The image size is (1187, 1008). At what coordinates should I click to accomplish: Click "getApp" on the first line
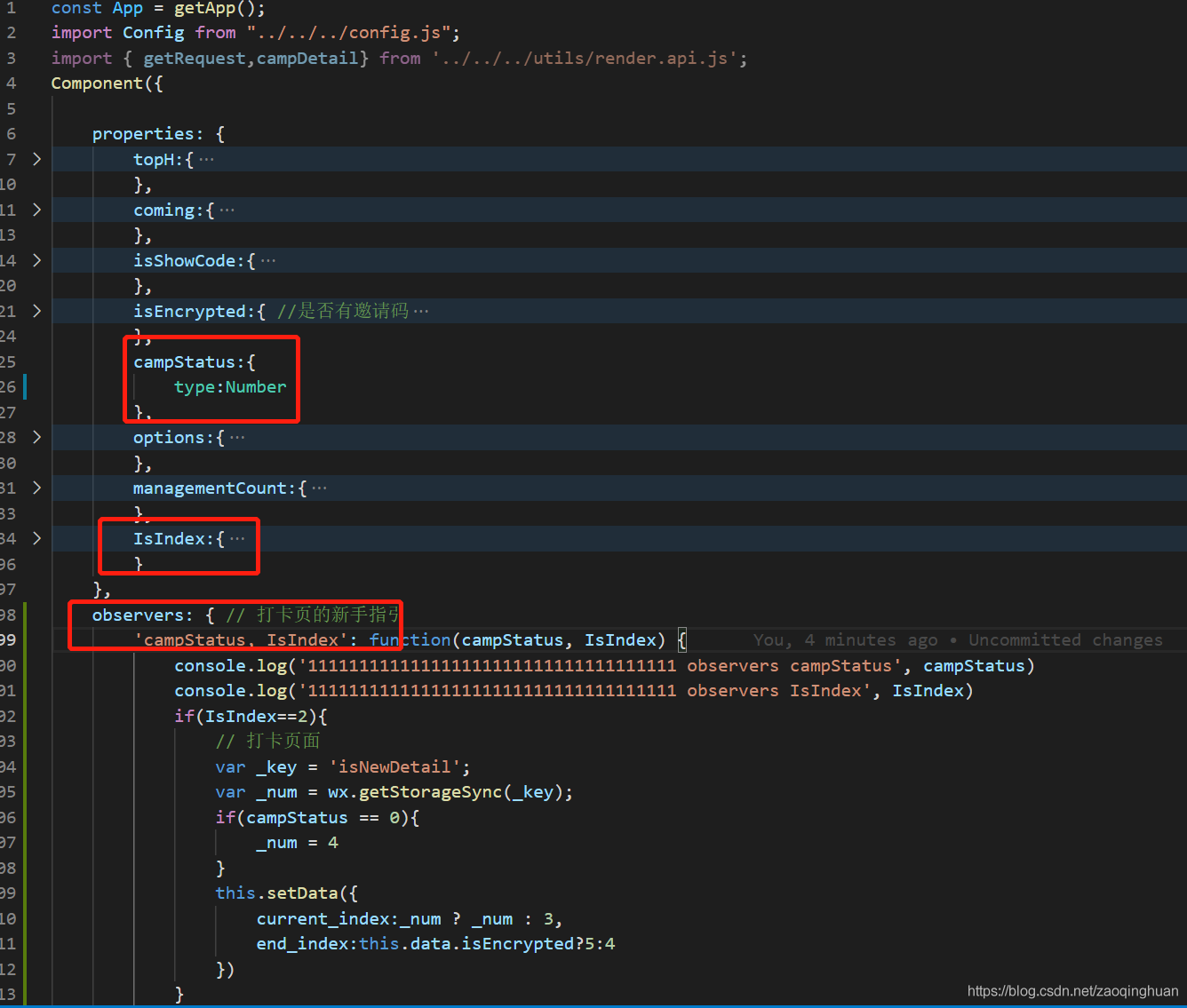click(204, 9)
